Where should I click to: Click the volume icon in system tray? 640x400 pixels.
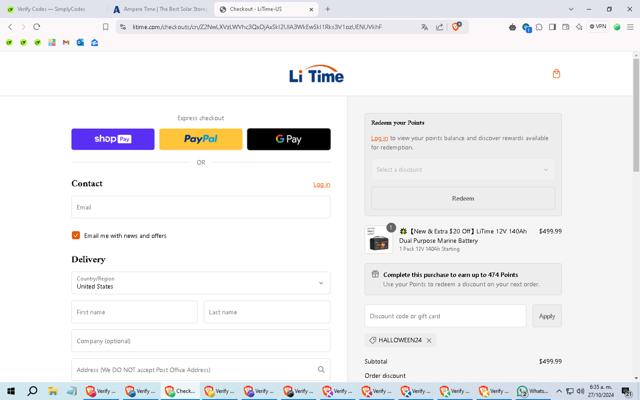(580, 391)
